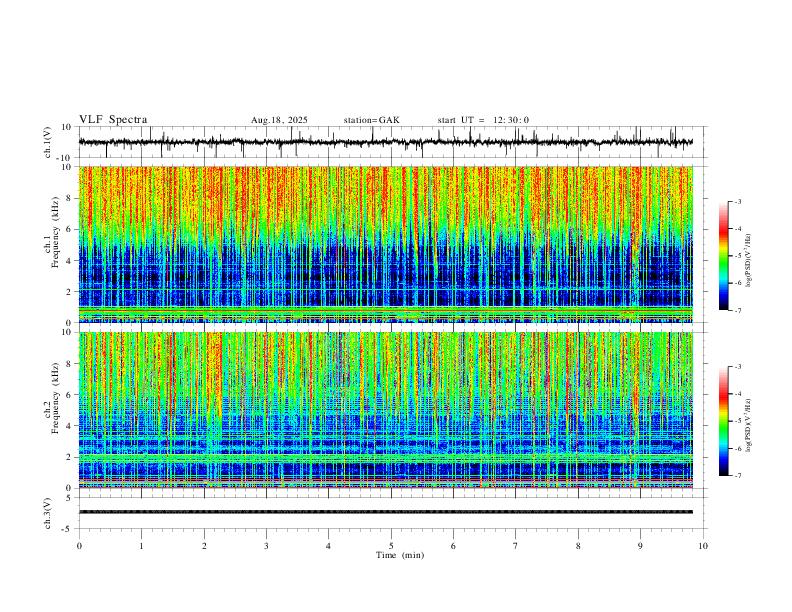Click the time axis tick label '10'
This screenshot has width=792, height=612.
703,546
